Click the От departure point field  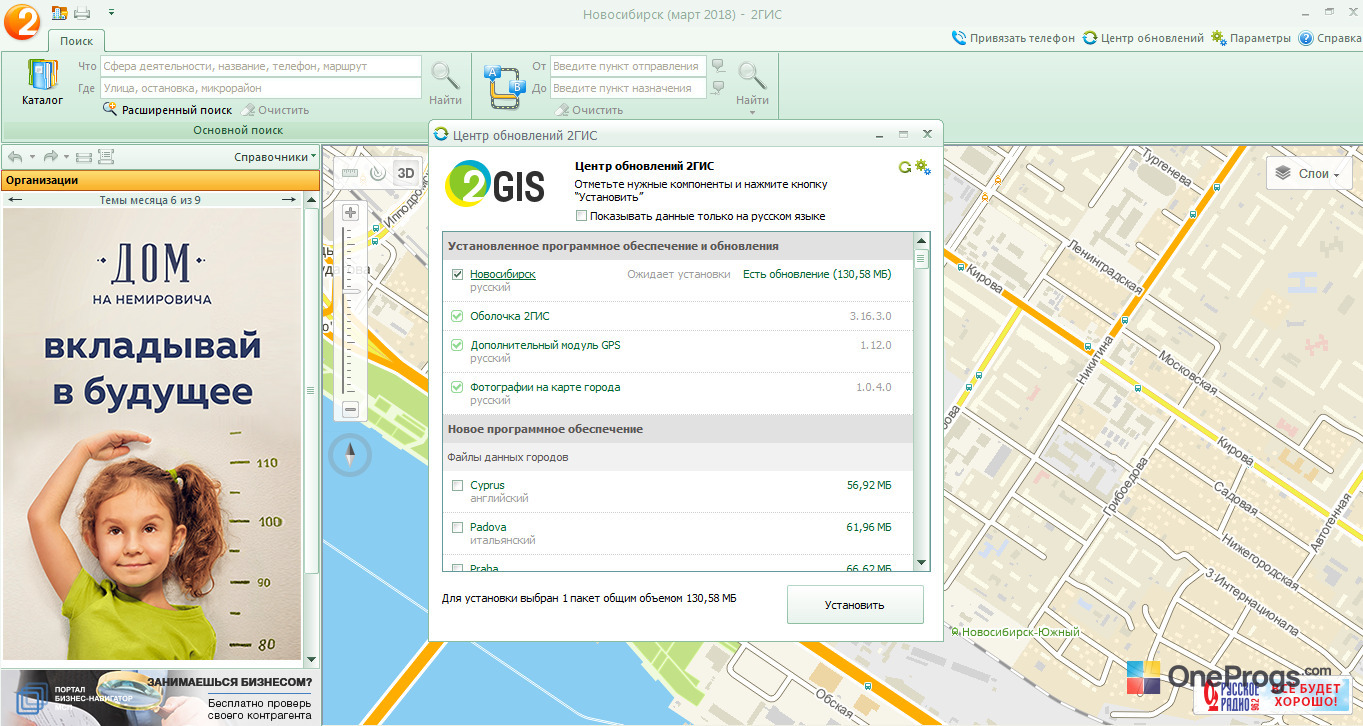pos(627,66)
